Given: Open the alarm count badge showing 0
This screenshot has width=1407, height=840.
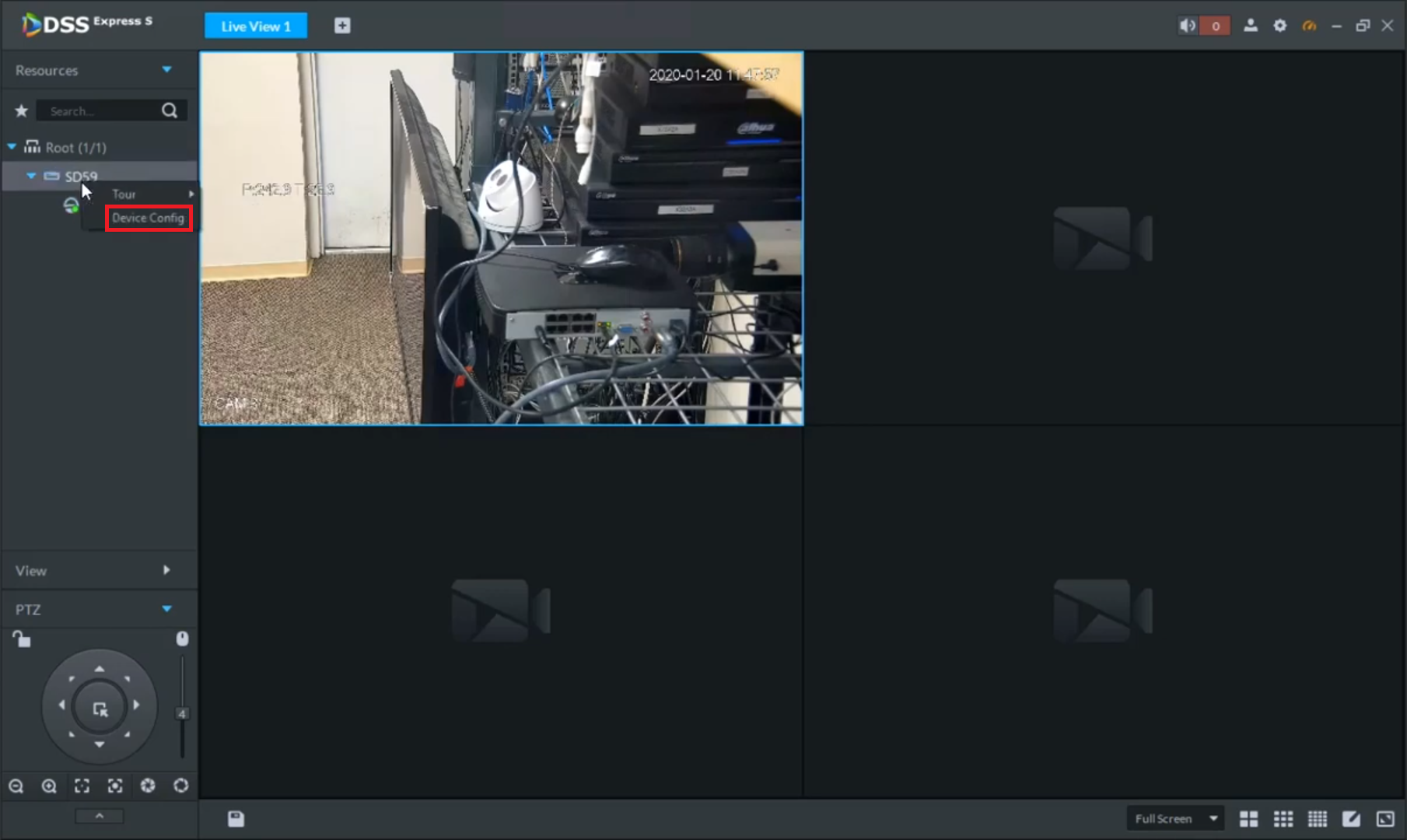Looking at the screenshot, I should 1215,26.
